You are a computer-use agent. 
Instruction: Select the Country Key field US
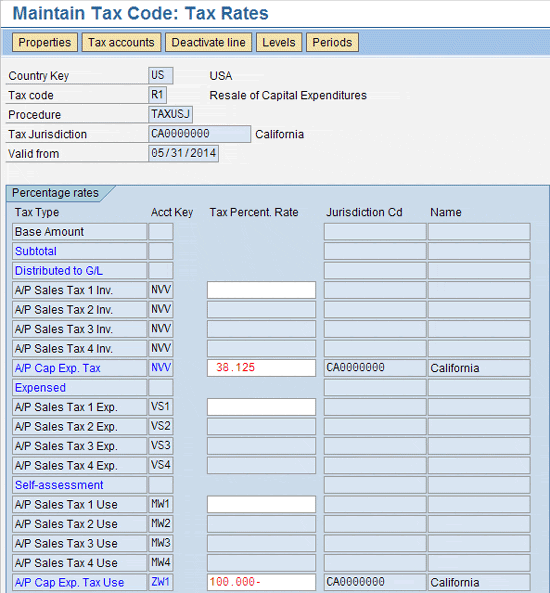coord(161,76)
